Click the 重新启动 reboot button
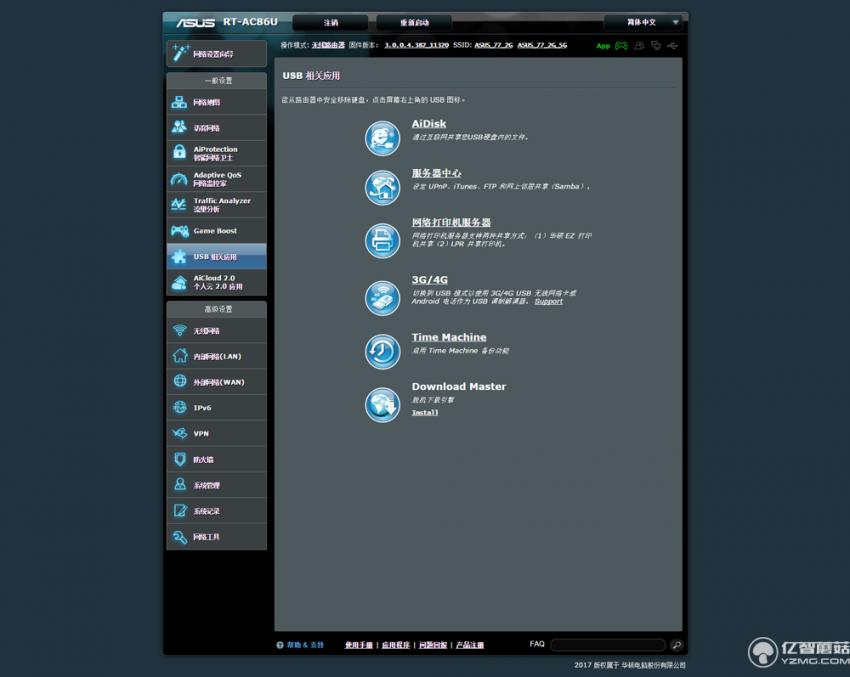 click(414, 22)
